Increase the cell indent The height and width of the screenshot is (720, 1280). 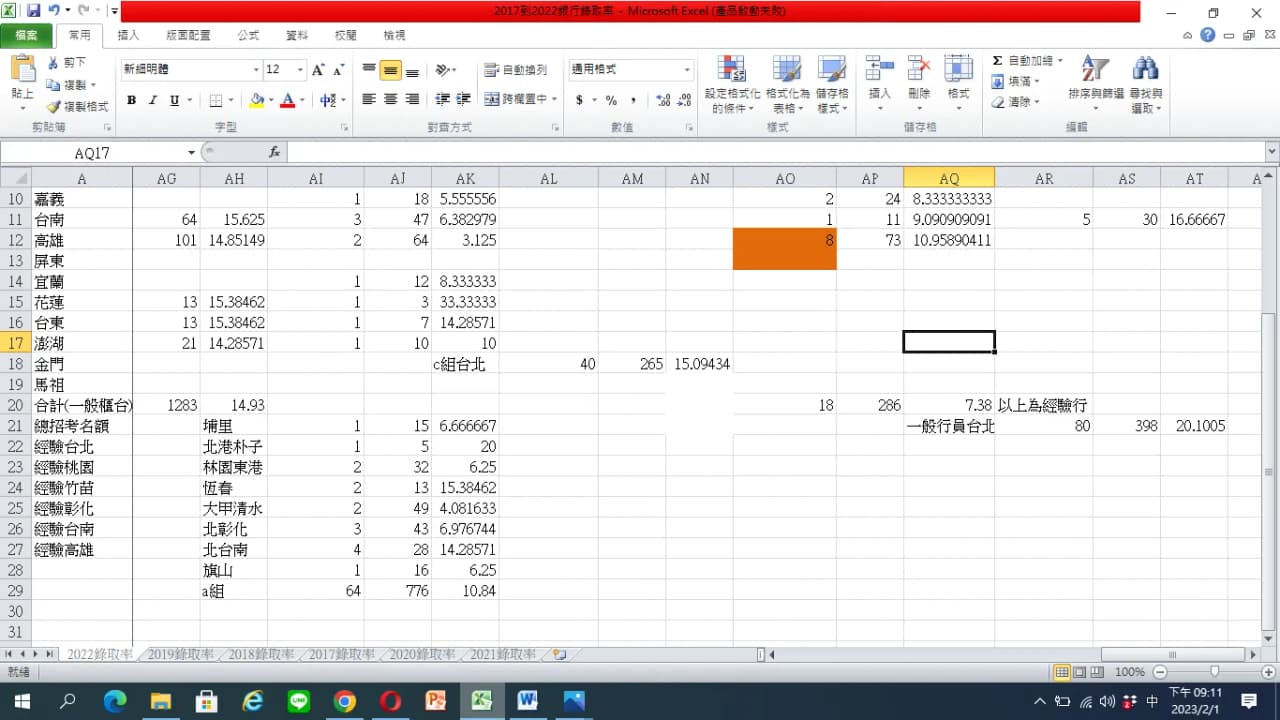coord(463,100)
